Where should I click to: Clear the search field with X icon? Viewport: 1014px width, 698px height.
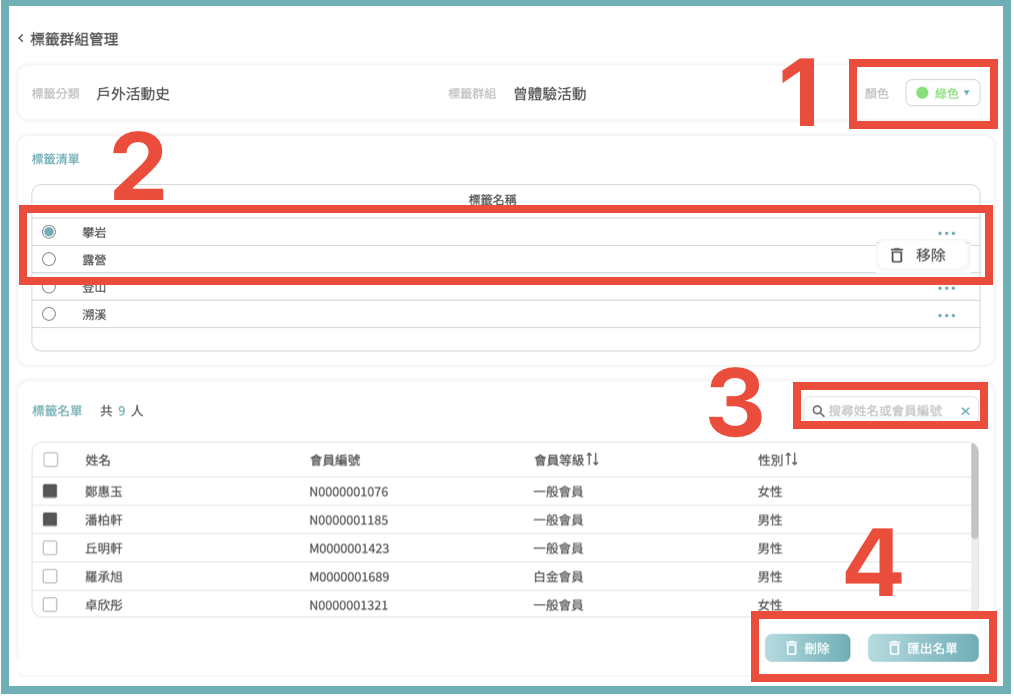[x=965, y=411]
